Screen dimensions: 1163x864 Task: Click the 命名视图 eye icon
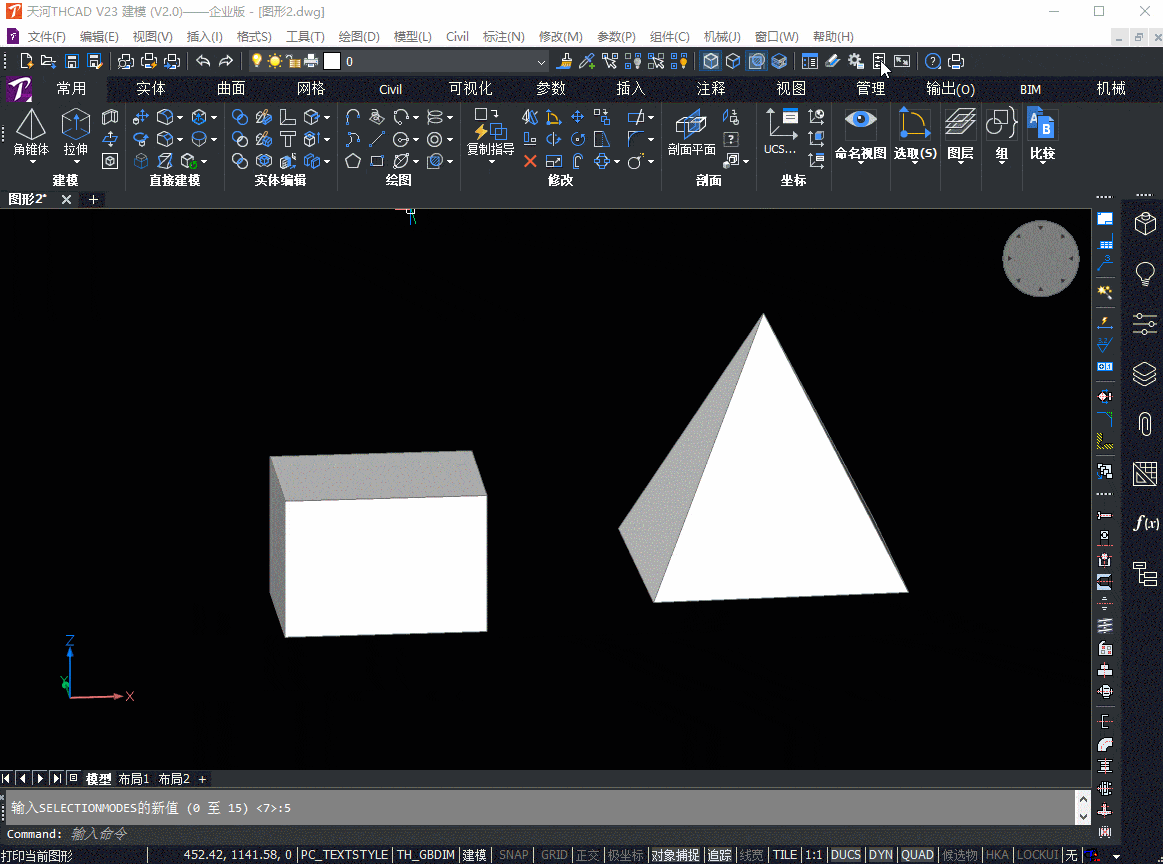860,122
